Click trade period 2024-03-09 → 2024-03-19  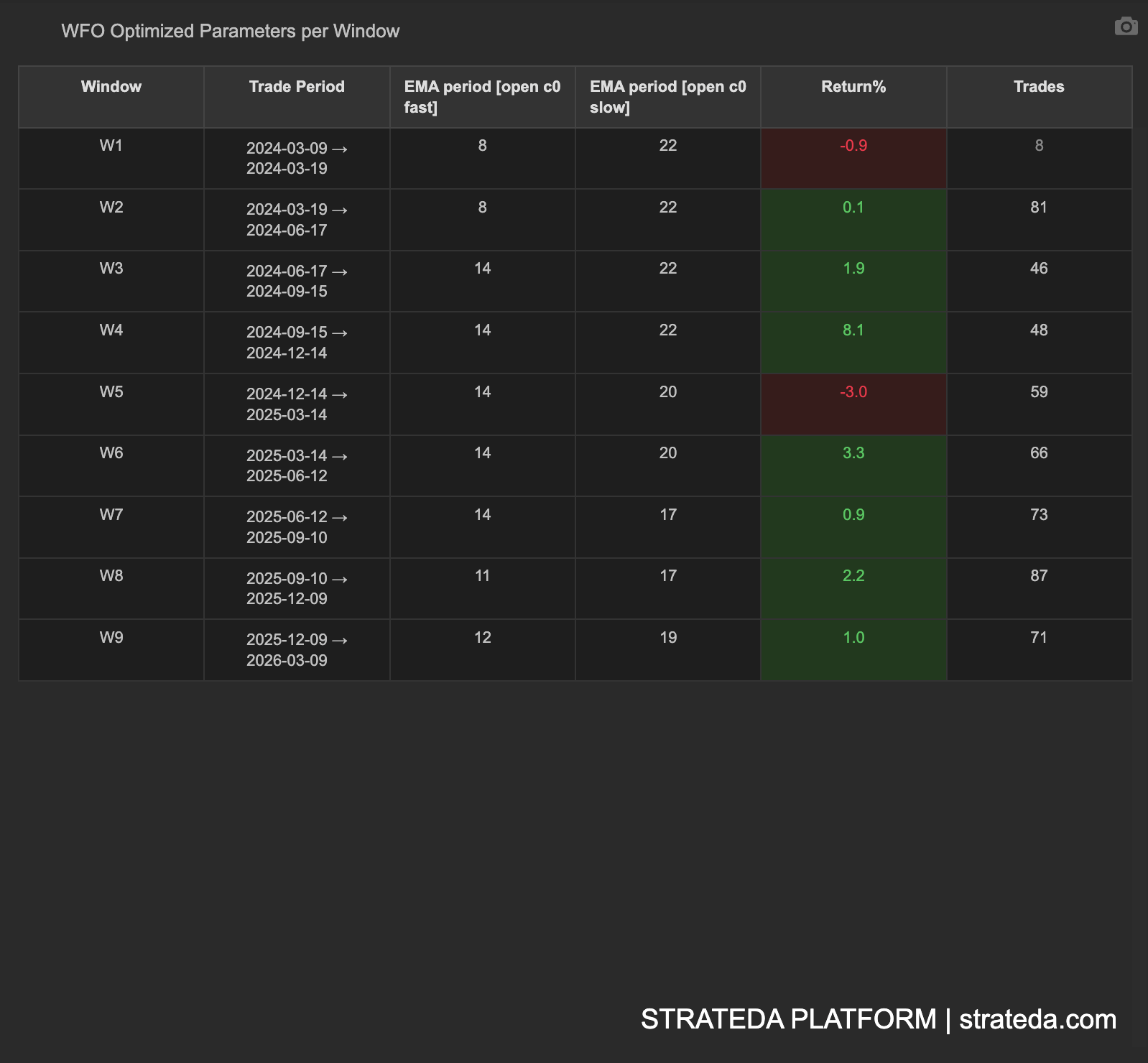click(x=297, y=159)
